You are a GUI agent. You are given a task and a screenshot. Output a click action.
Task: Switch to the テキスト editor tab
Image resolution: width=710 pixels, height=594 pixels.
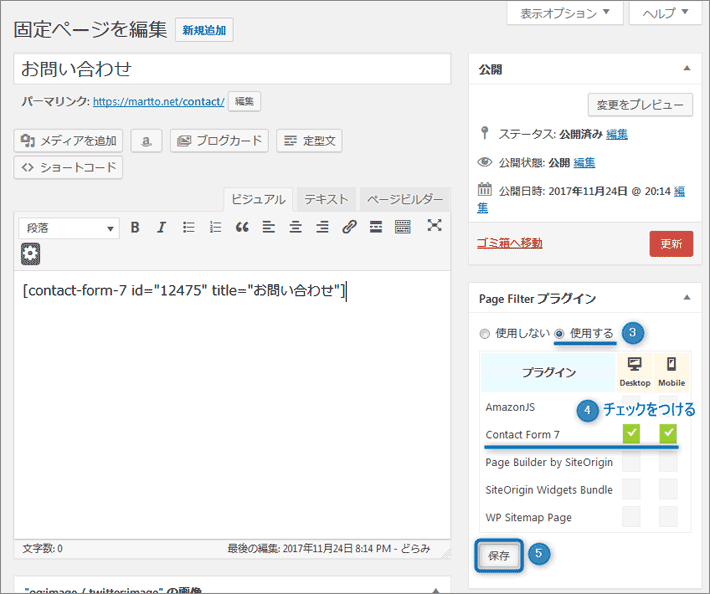327,199
